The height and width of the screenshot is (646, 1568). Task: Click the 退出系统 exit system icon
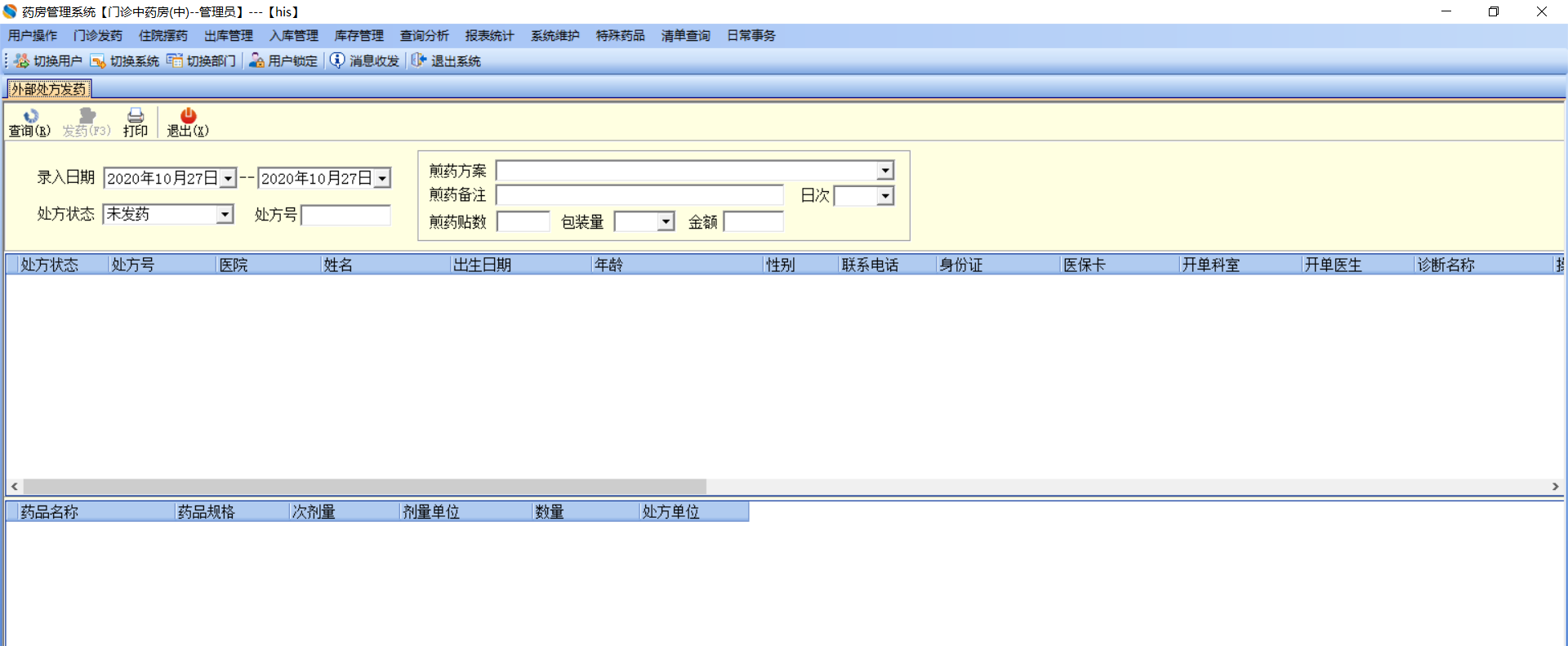pos(419,61)
